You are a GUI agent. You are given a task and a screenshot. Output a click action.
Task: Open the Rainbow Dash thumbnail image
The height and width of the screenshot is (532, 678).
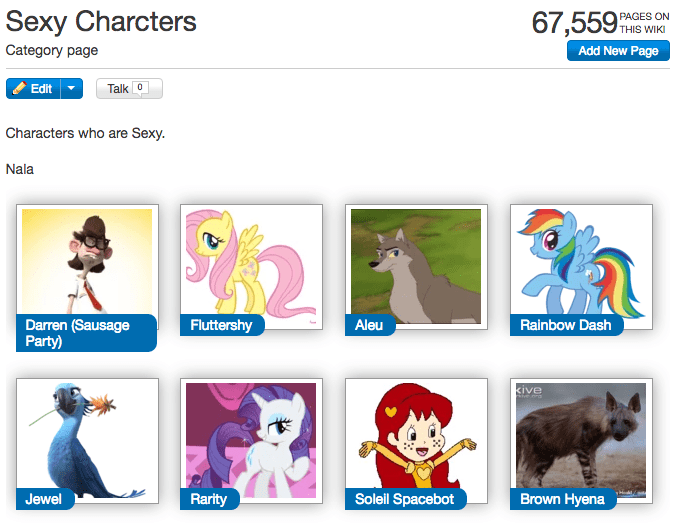581,262
